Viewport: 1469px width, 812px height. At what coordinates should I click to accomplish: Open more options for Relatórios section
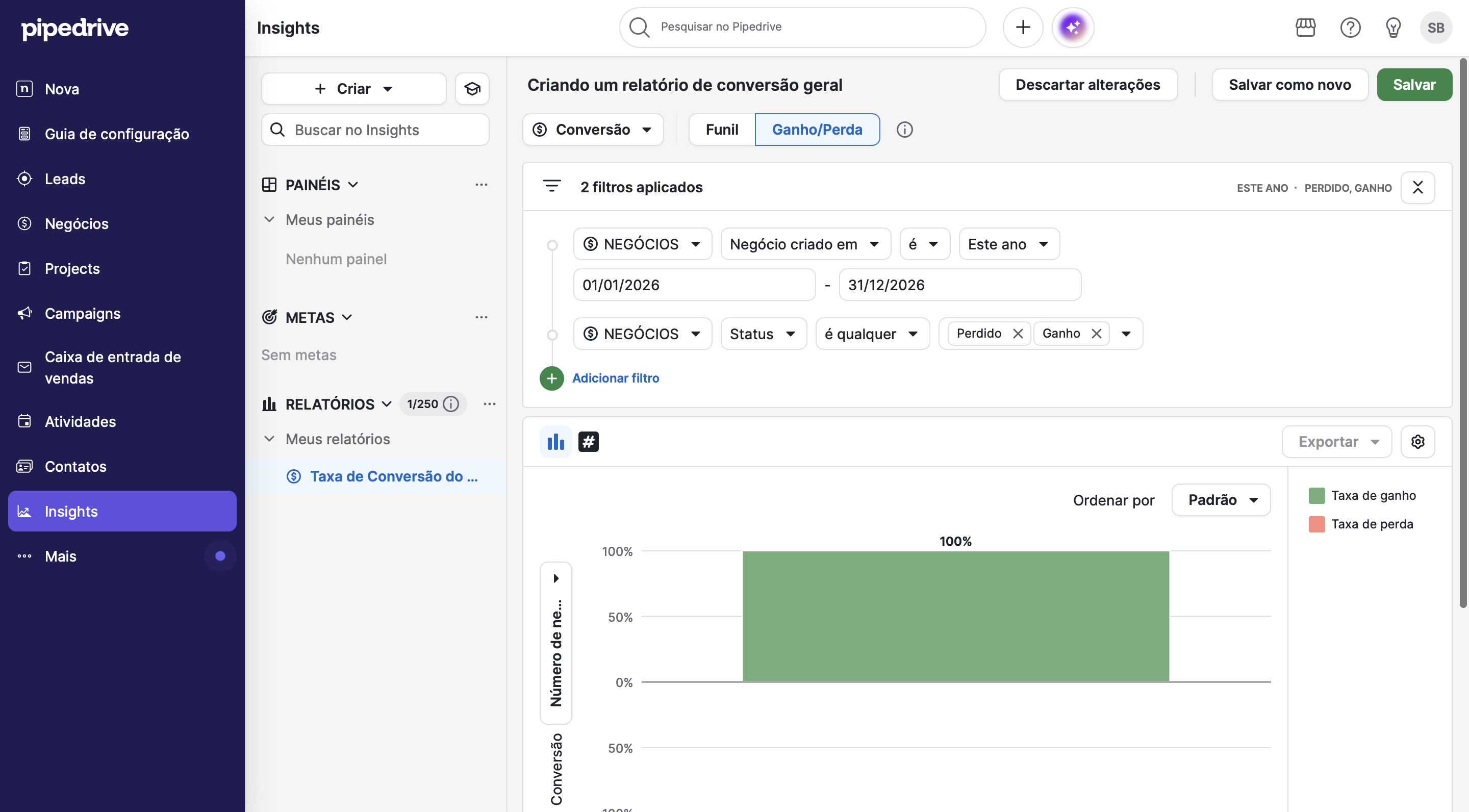[x=489, y=404]
